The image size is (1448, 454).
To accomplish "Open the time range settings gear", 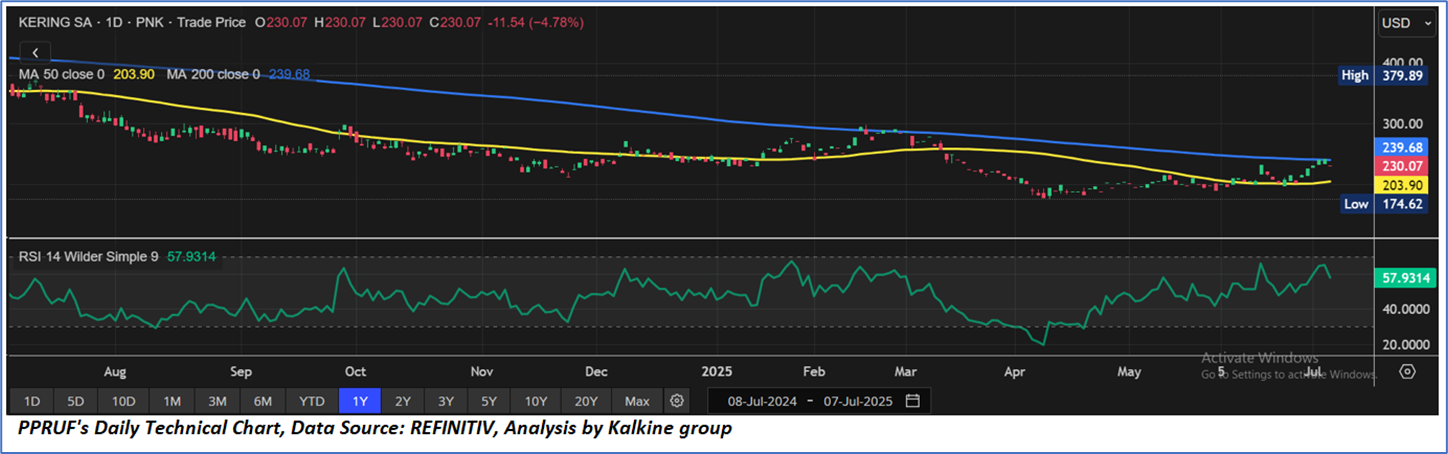I will point(677,401).
